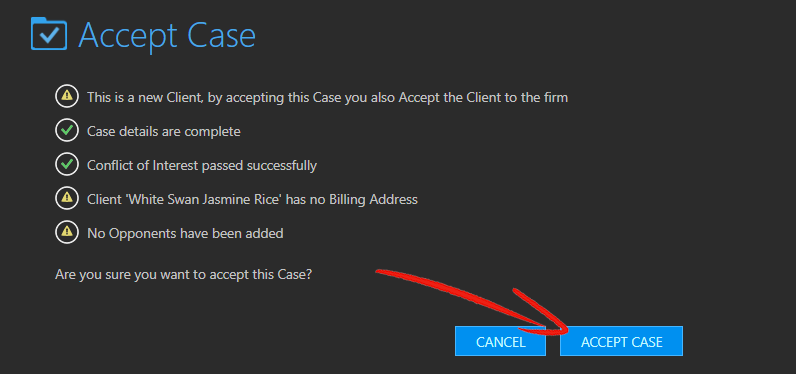This screenshot has width=796, height=374.
Task: Select 'Case details are complete' message text
Action: 164,132
